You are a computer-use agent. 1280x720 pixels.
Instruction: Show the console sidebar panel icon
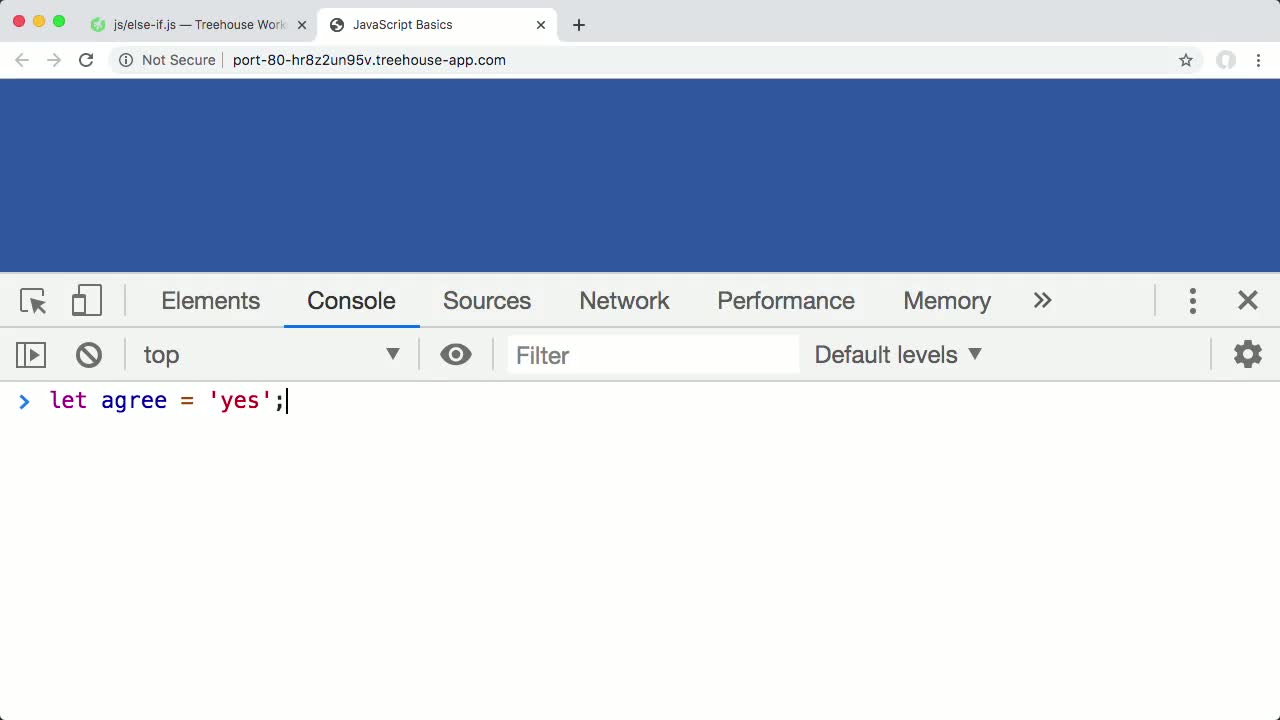[31, 354]
